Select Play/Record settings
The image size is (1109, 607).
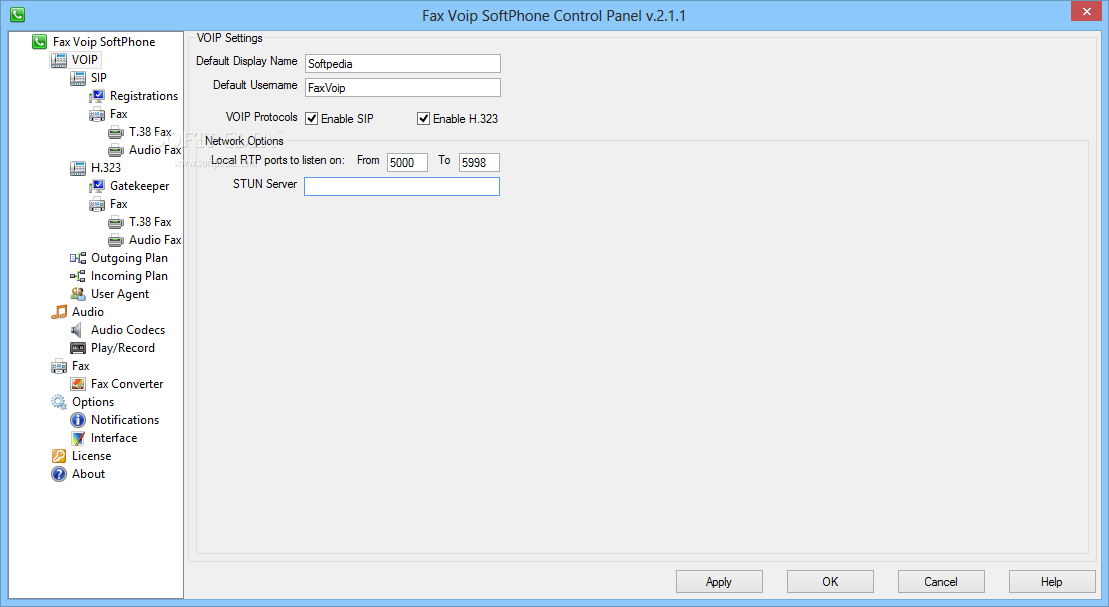[122, 348]
